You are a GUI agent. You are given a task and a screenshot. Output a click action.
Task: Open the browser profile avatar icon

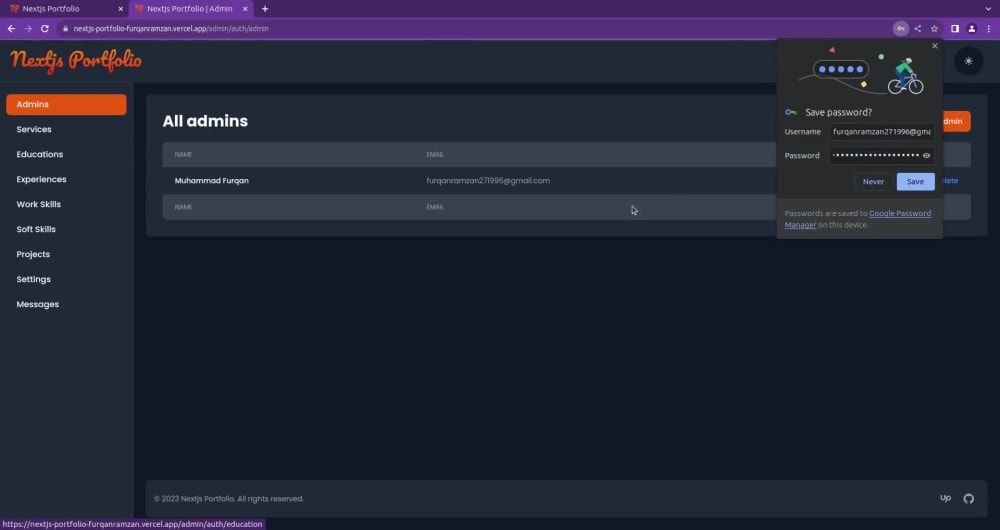[x=972, y=29]
